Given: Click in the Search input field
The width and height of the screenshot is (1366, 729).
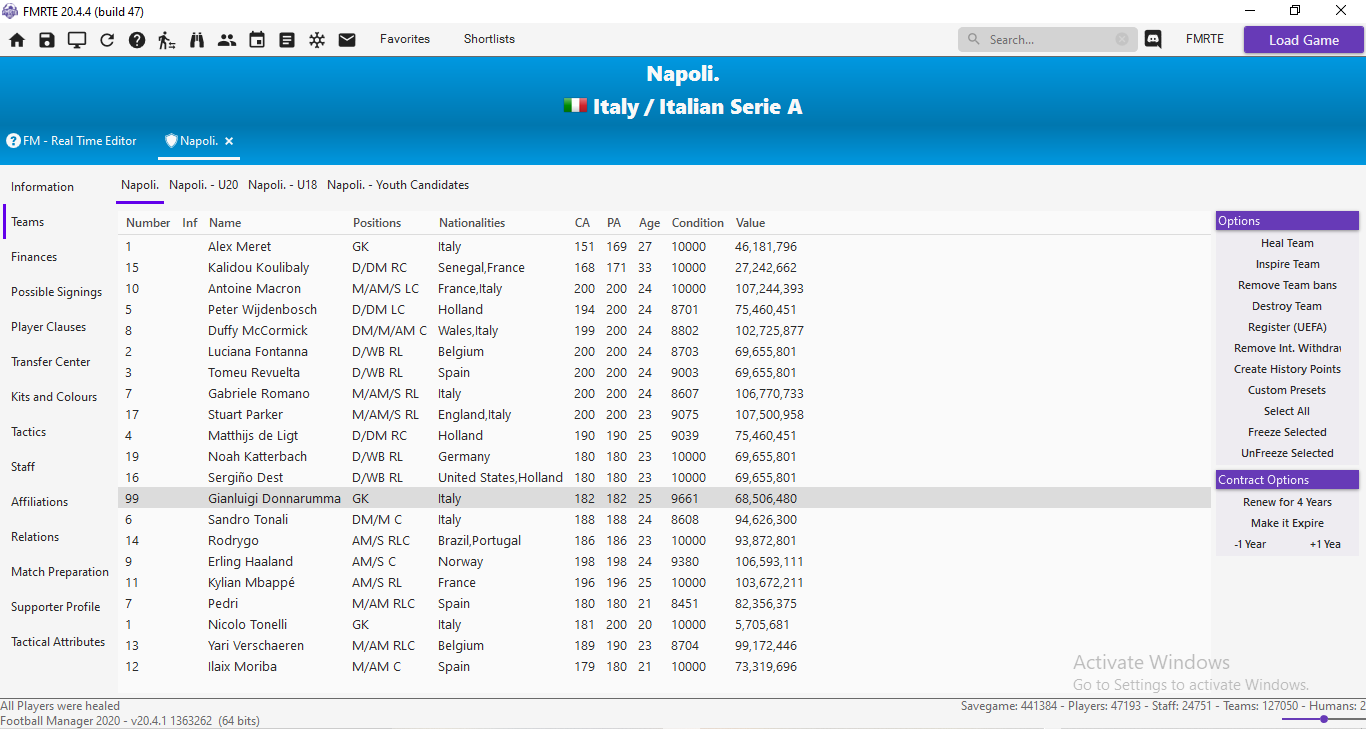Looking at the screenshot, I should coord(1050,40).
